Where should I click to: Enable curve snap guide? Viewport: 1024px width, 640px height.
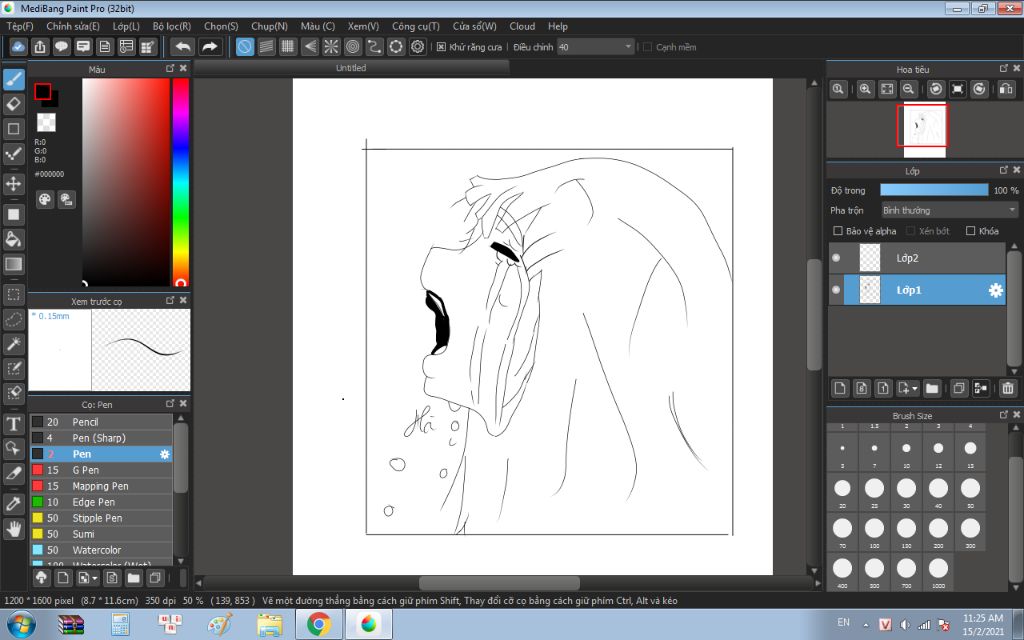(x=374, y=47)
